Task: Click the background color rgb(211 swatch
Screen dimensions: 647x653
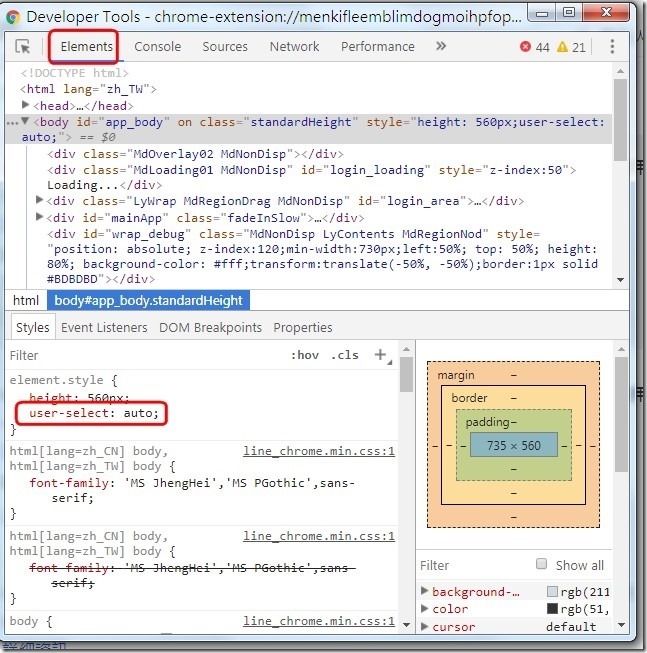Action: coord(552,591)
